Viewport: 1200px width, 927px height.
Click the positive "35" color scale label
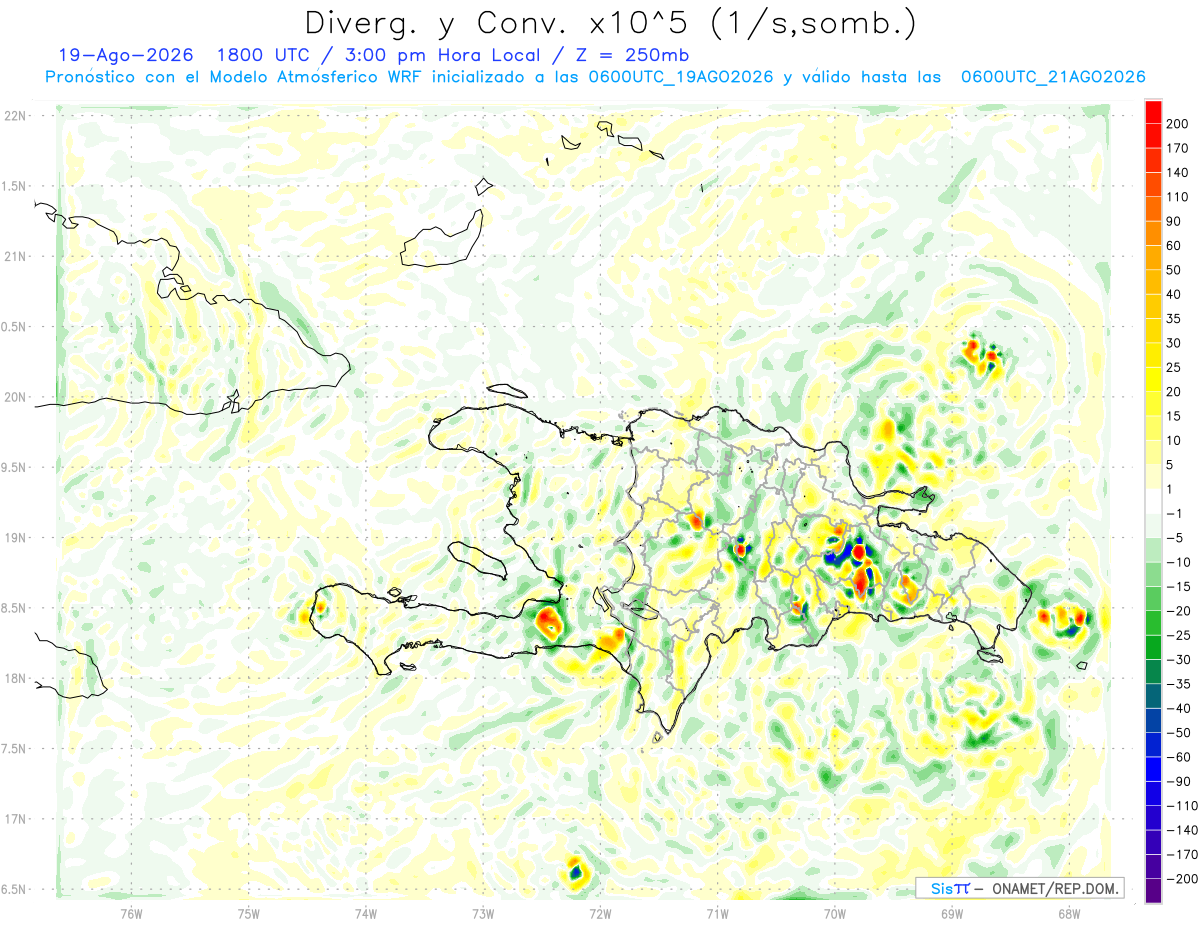[x=1175, y=318]
